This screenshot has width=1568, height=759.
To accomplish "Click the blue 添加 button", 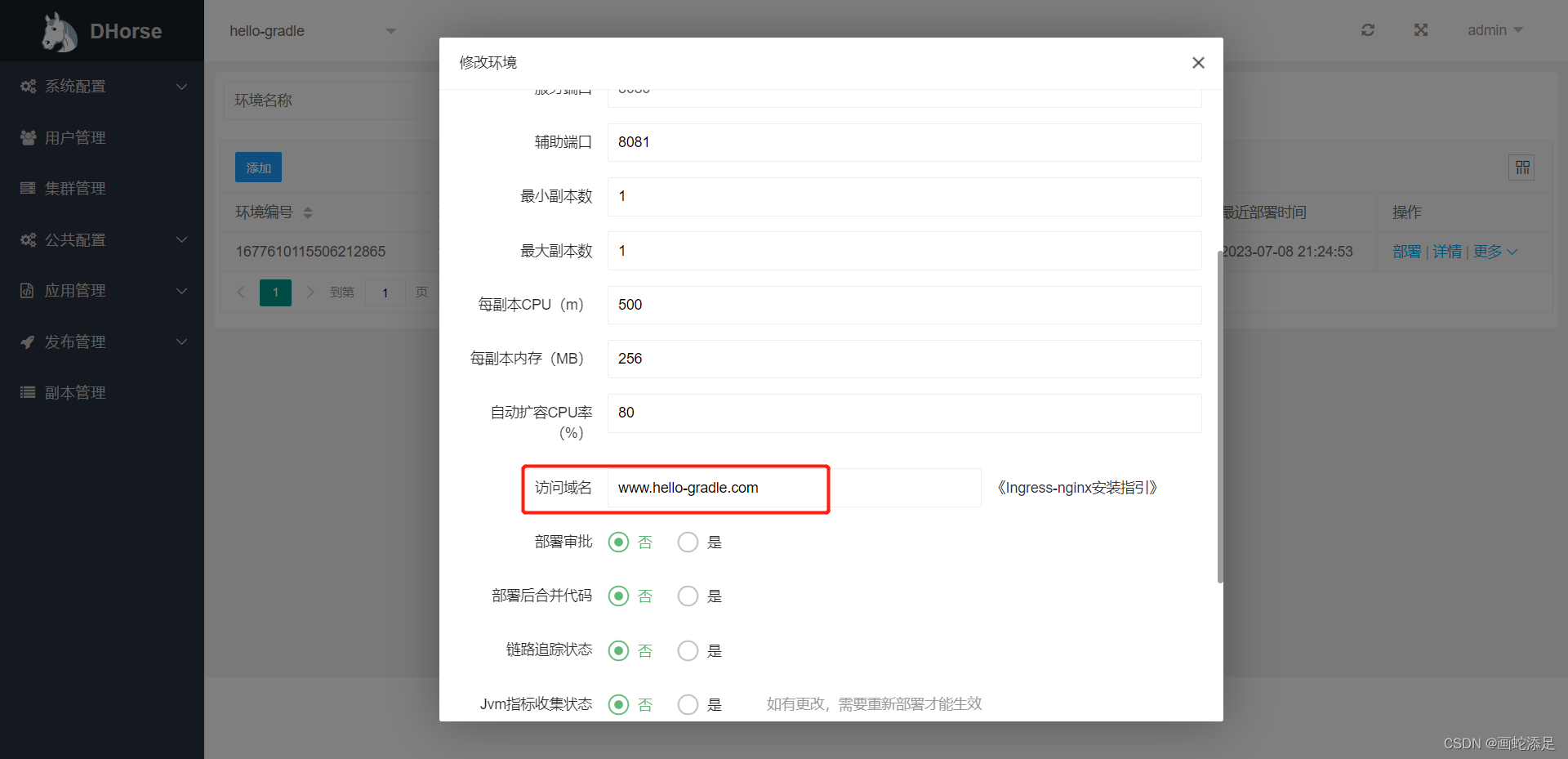I will 258,167.
